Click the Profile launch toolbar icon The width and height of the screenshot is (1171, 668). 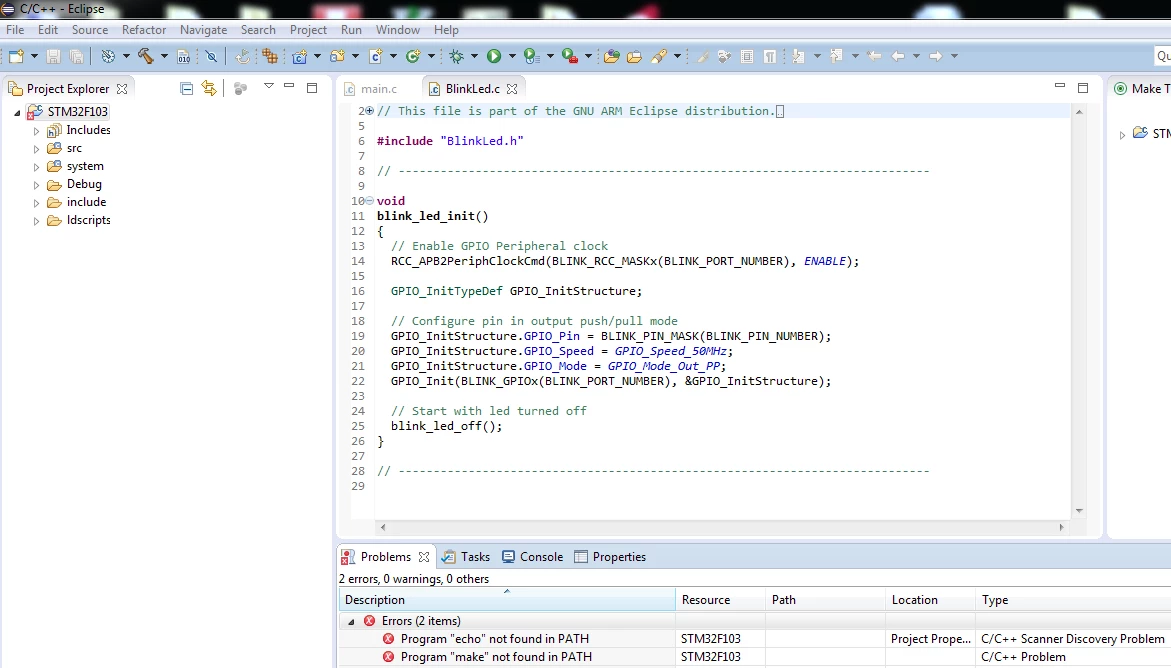[532, 56]
